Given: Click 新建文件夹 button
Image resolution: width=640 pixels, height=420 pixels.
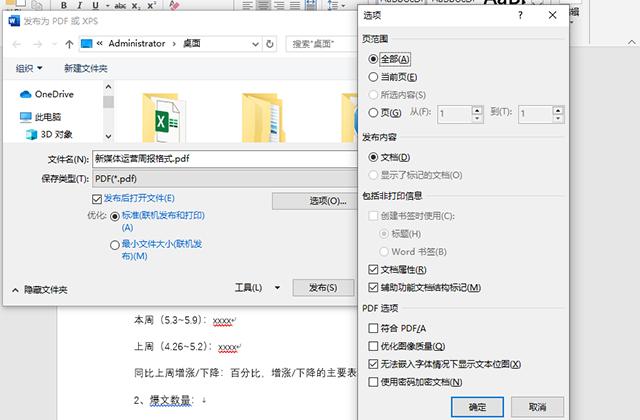Looking at the screenshot, I should coord(86,68).
